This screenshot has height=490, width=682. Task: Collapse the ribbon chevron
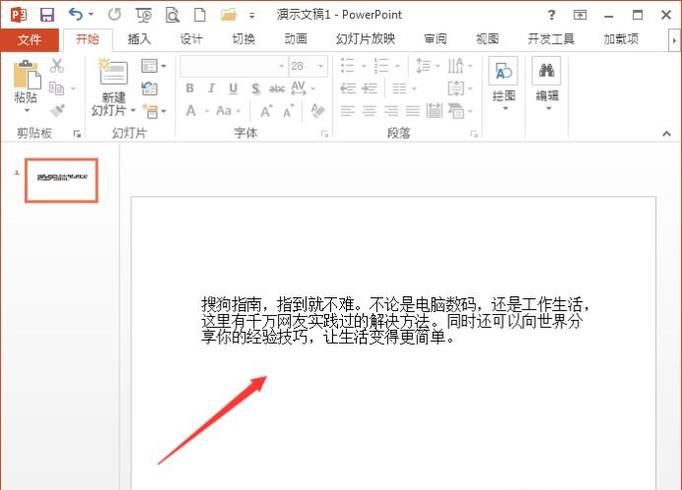[666, 133]
